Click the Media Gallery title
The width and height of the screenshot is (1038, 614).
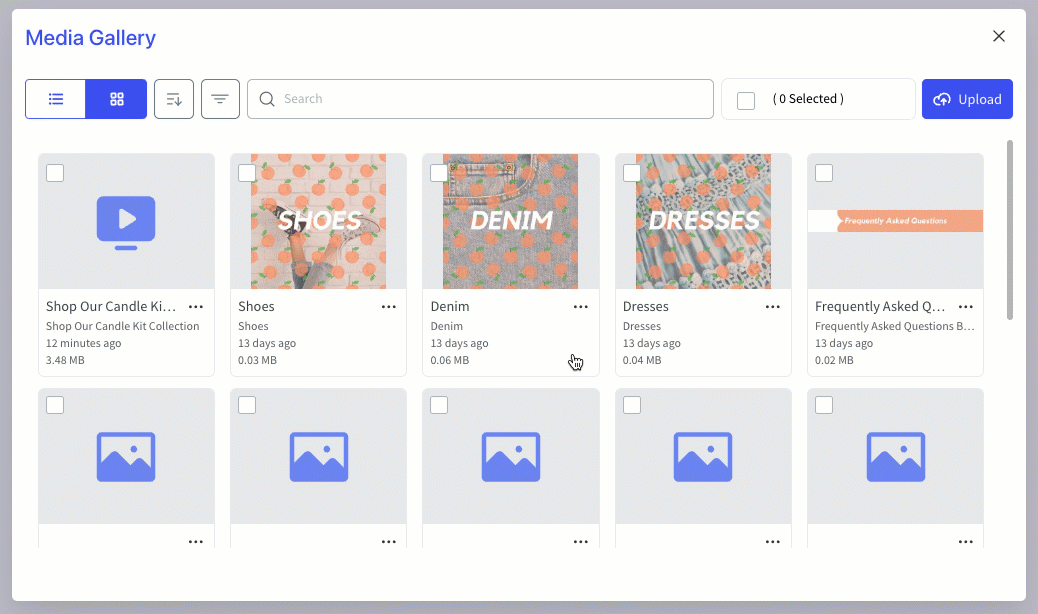tap(90, 38)
